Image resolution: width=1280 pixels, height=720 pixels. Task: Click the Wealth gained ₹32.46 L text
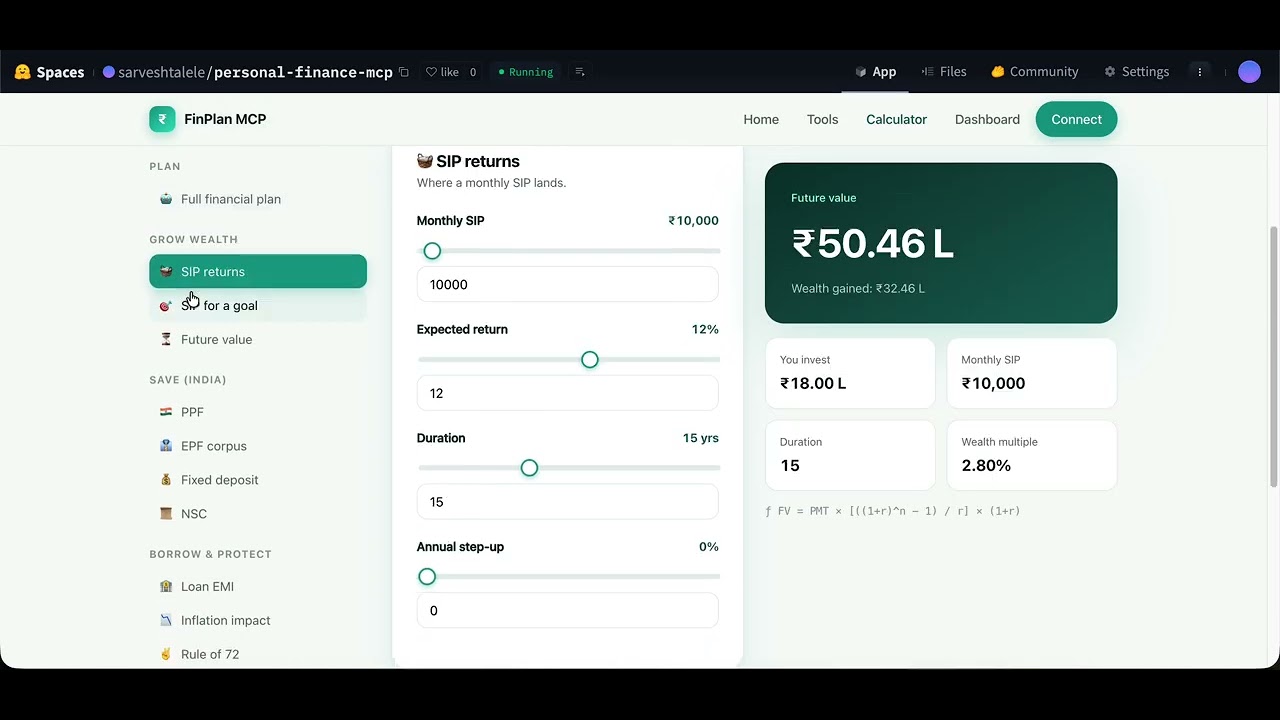(x=858, y=288)
